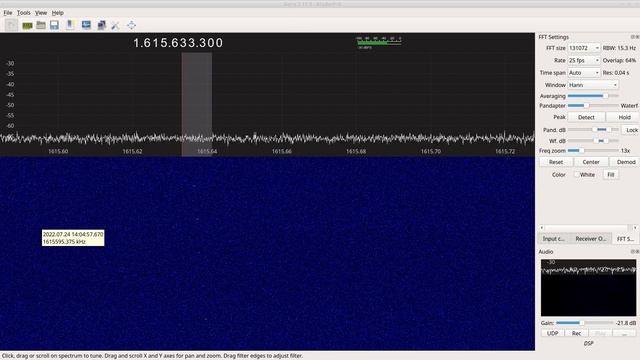
Task: Click the audio Gain slider
Action: point(584,323)
